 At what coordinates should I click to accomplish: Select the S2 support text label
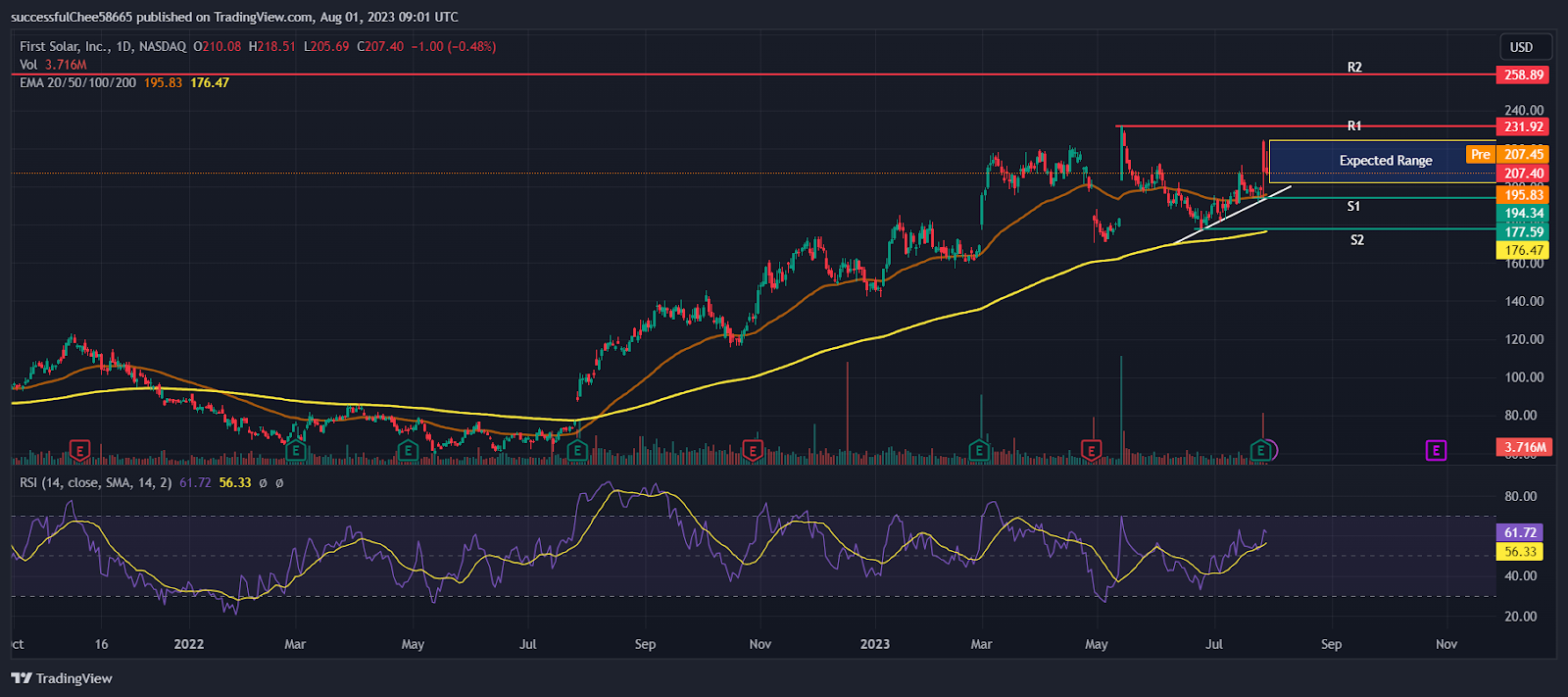[1357, 240]
